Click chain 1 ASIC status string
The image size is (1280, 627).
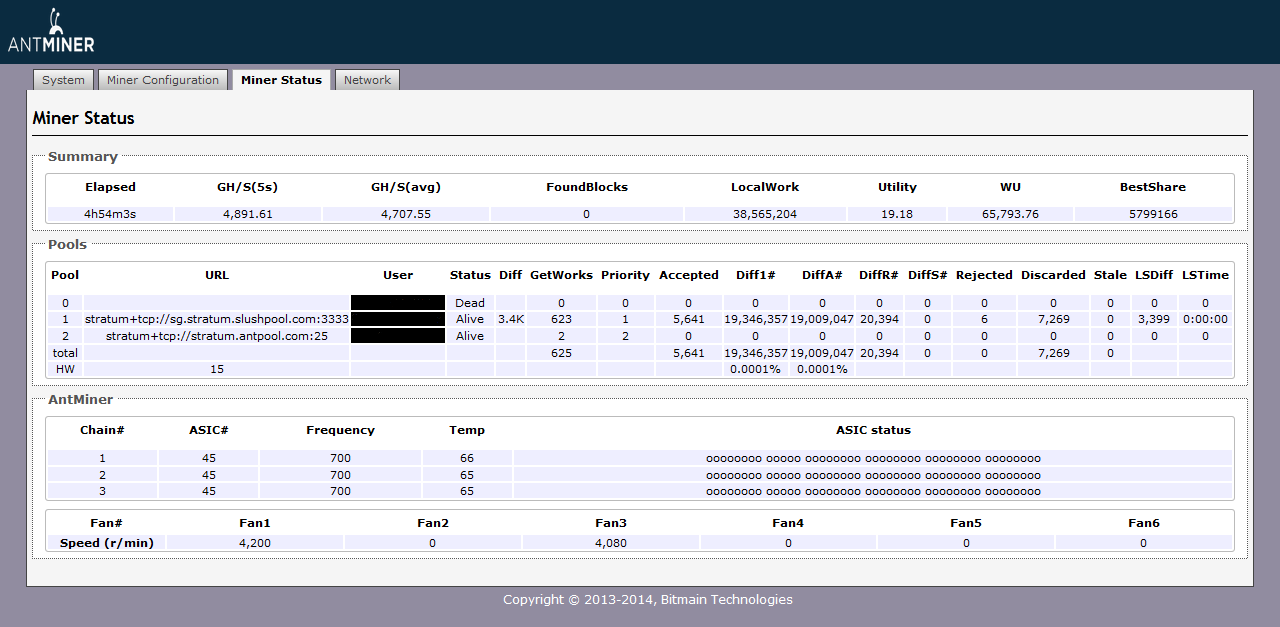(873, 459)
